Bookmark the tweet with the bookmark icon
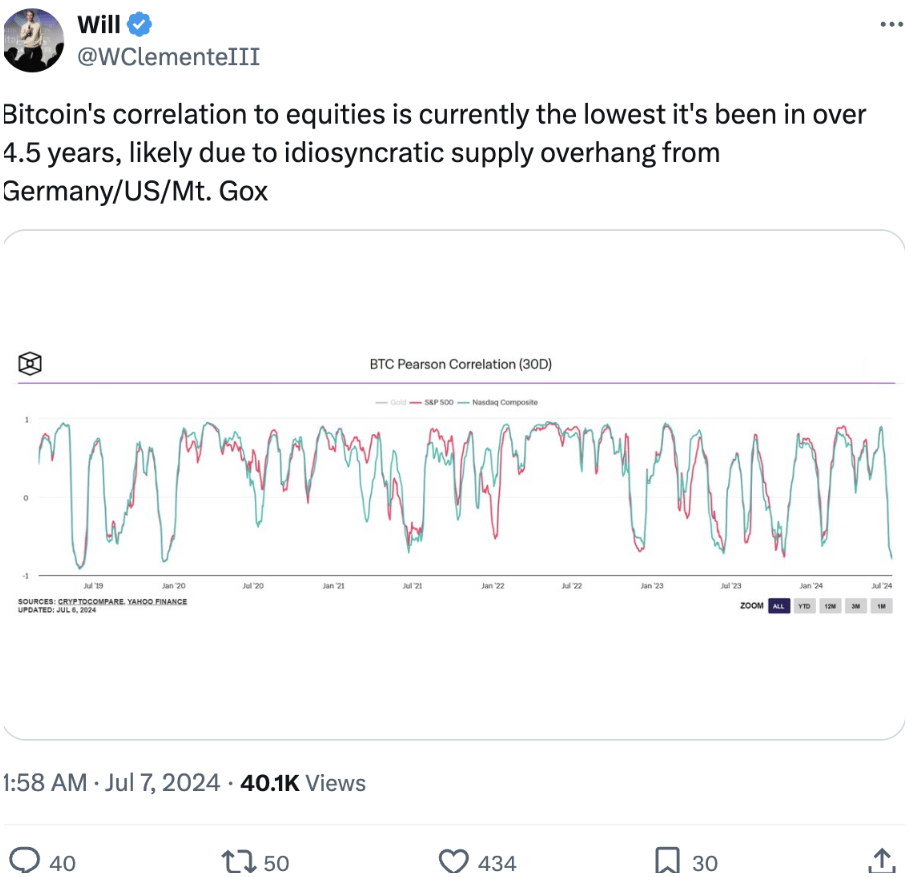Screen dimensions: 909x877 tap(667, 861)
